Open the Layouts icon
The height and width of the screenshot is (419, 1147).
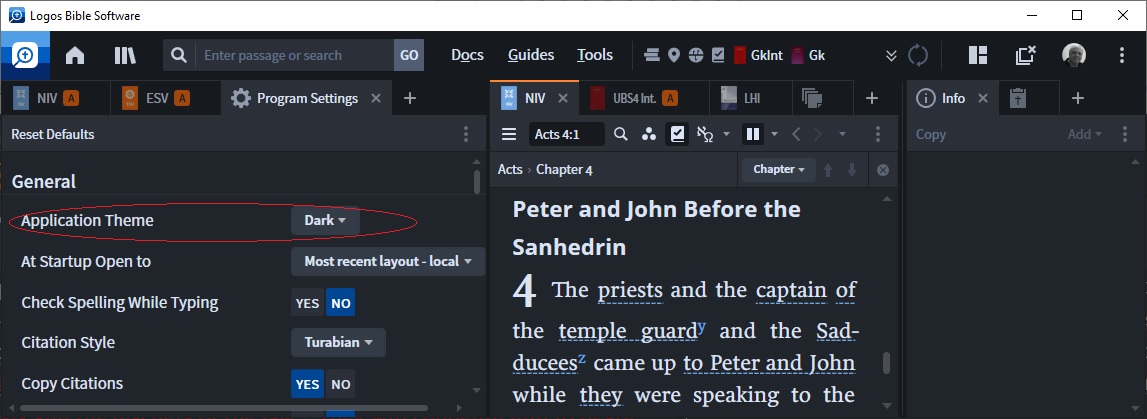coord(977,56)
